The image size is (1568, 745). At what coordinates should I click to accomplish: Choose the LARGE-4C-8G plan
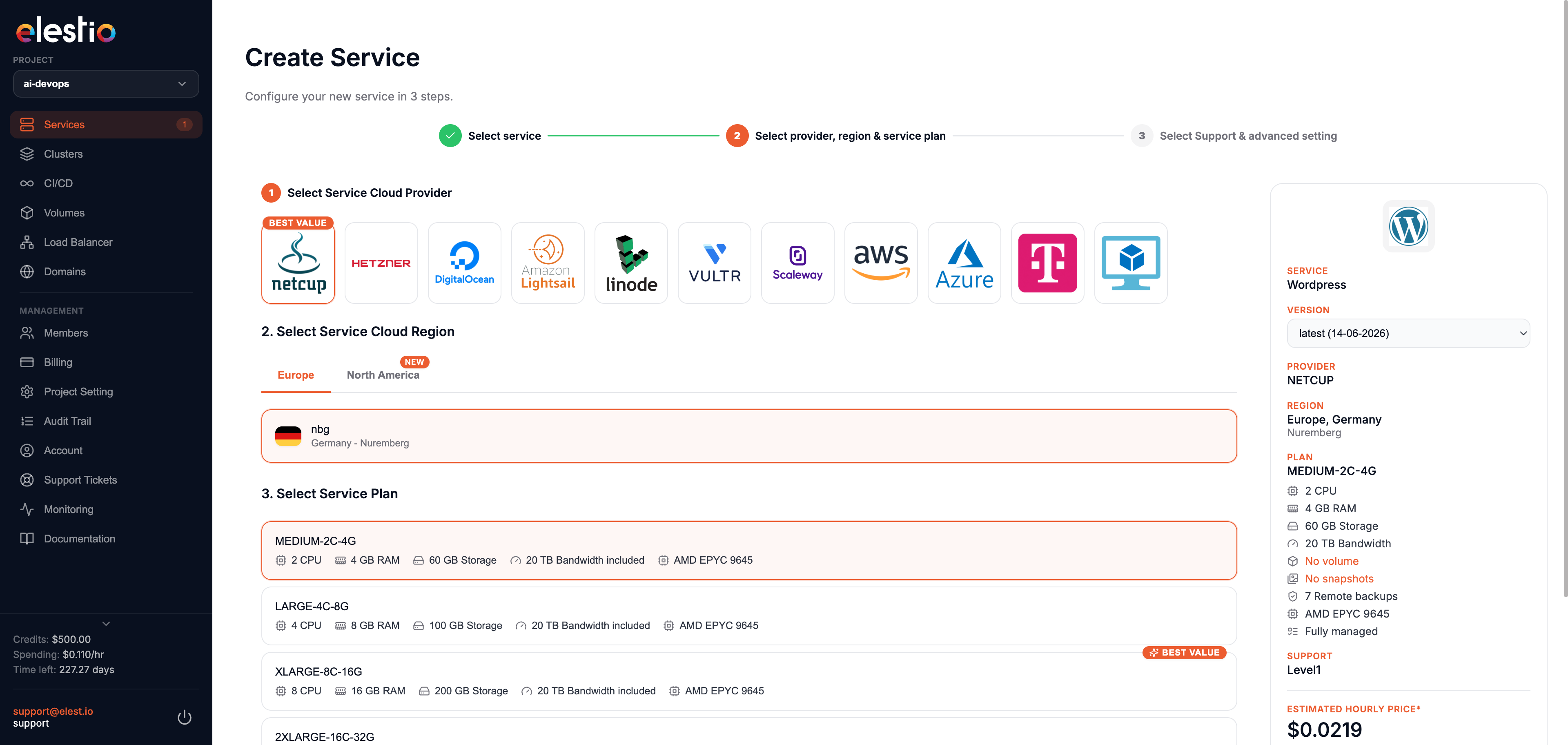(x=749, y=616)
